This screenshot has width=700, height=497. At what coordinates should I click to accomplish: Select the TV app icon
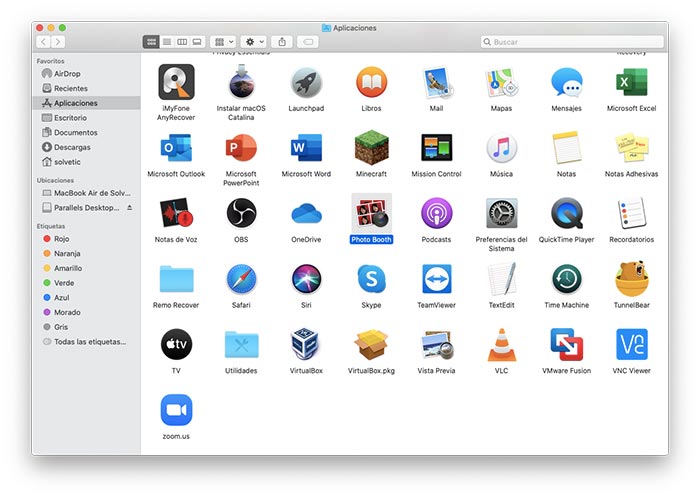[176, 344]
